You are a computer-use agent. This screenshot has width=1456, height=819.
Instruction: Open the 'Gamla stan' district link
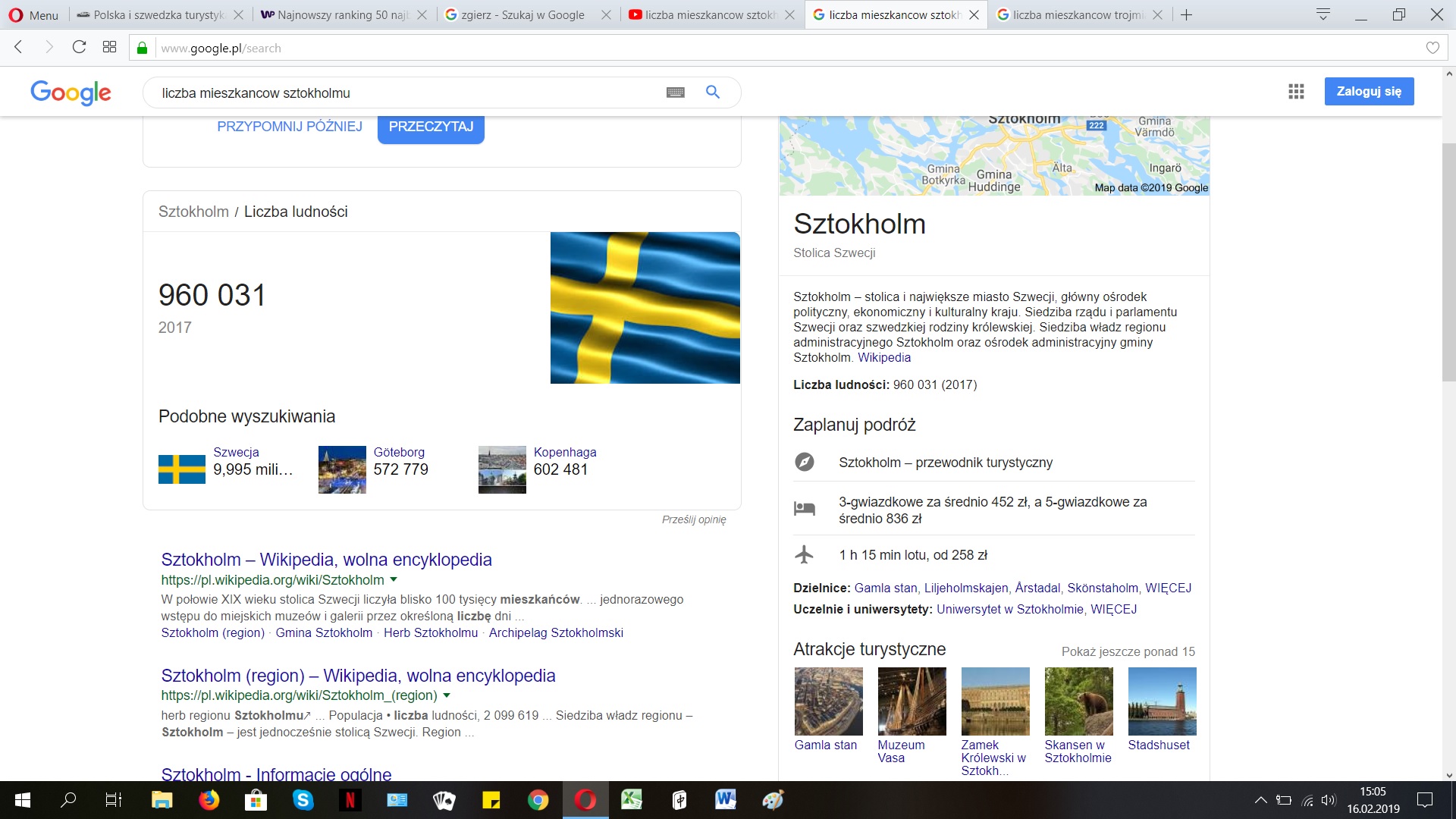[x=886, y=588]
